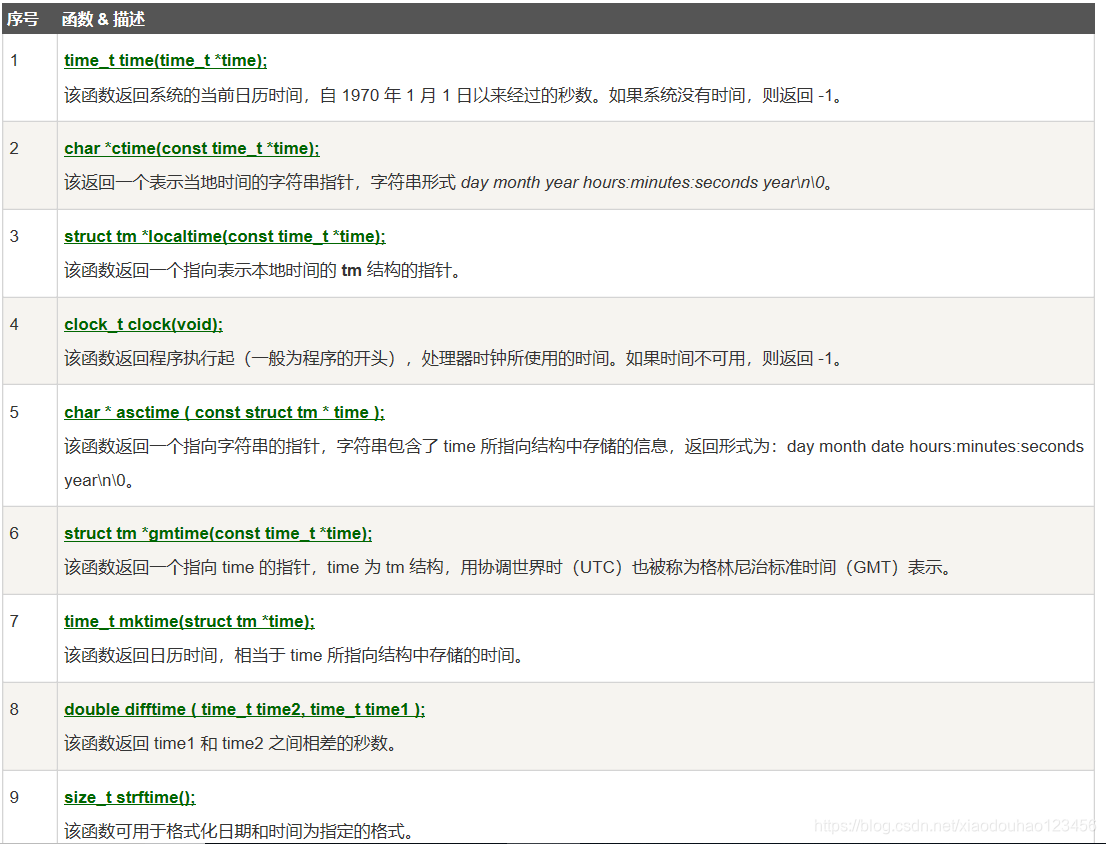Click row number 5 cell
The width and height of the screenshot is (1106, 844).
[30, 446]
